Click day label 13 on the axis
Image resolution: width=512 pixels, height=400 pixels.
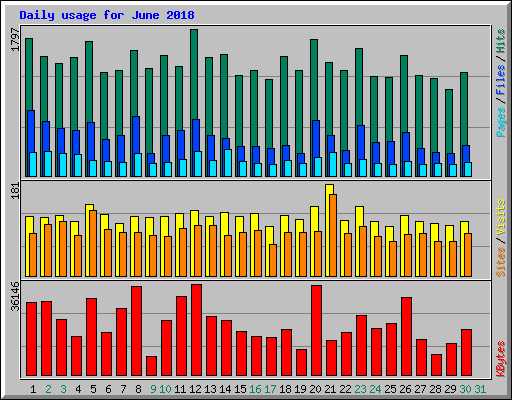coord(210,389)
